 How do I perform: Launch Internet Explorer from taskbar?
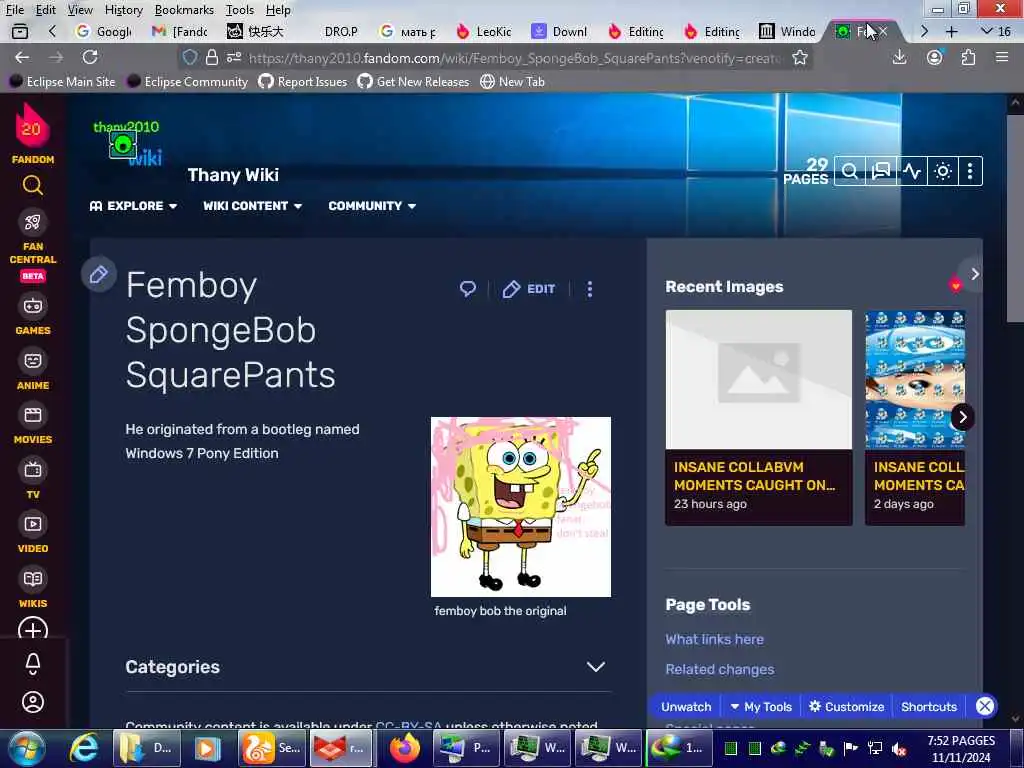tap(84, 748)
